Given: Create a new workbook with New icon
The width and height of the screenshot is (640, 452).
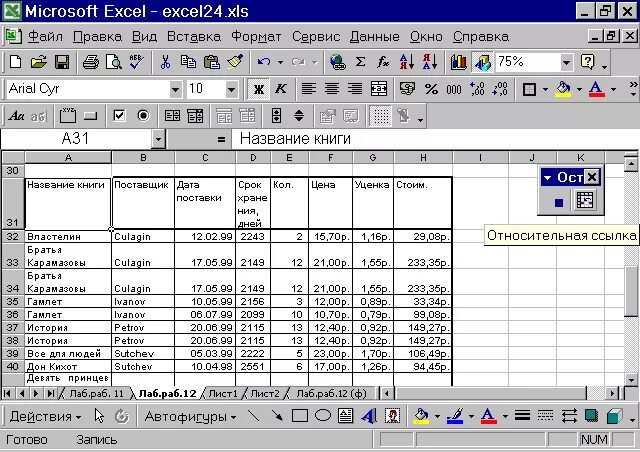Looking at the screenshot, I should pos(16,62).
